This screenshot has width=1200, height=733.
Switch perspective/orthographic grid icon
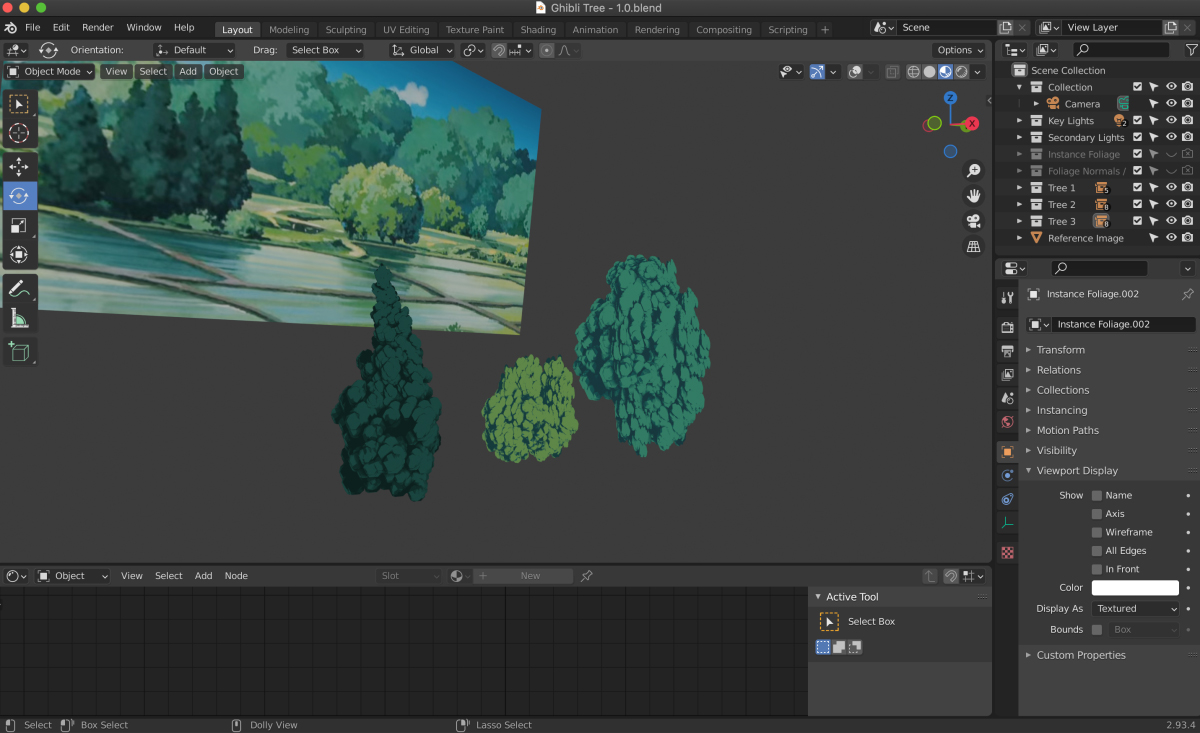pos(973,246)
